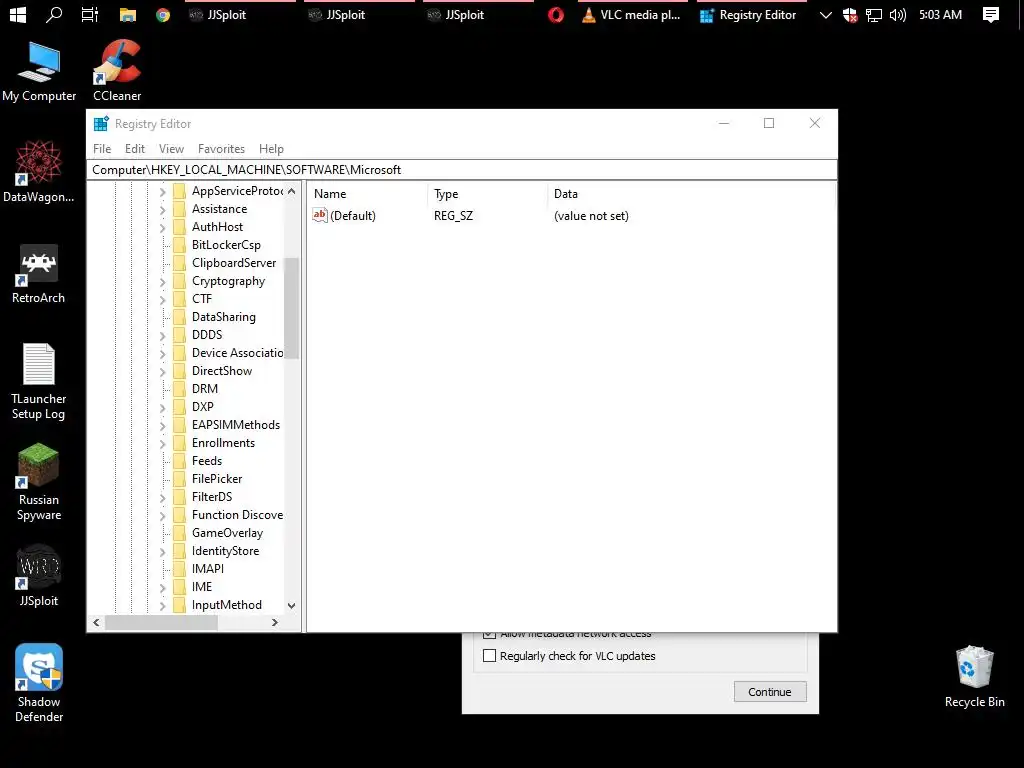Click the horizontal scrollbar left arrow
This screenshot has width=1024, height=768.
tap(97, 622)
